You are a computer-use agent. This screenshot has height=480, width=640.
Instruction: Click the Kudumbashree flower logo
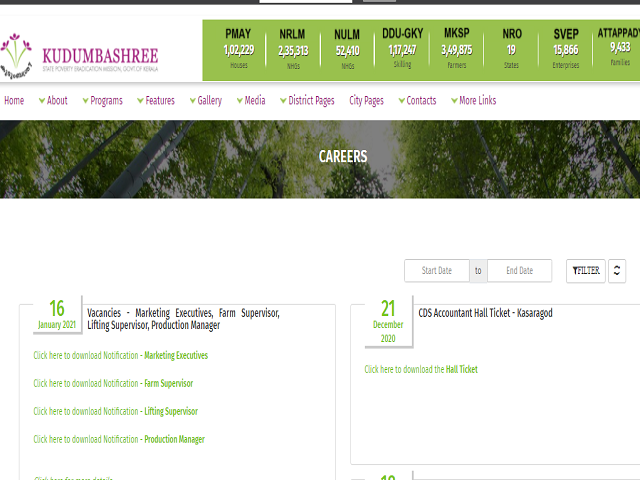(16, 56)
